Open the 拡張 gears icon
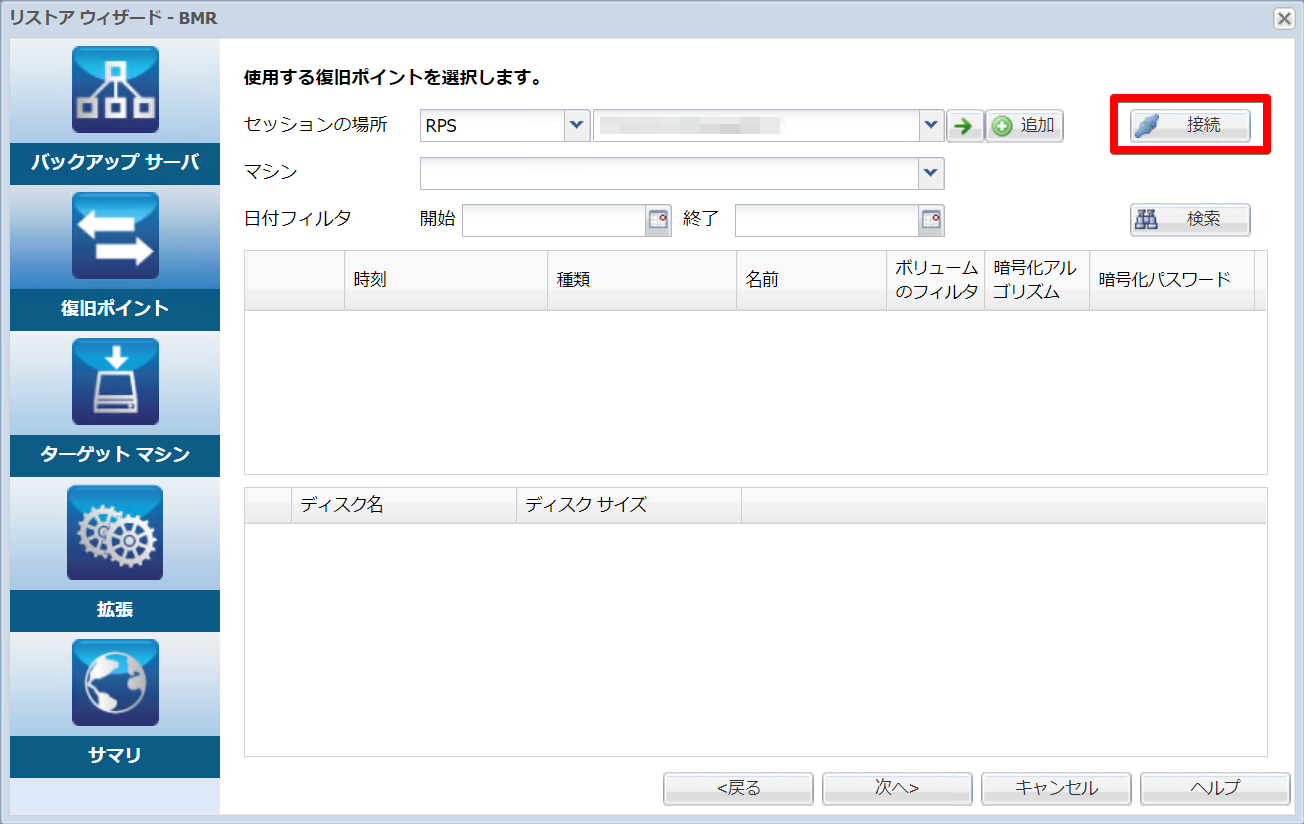This screenshot has width=1304, height=824. pos(115,533)
